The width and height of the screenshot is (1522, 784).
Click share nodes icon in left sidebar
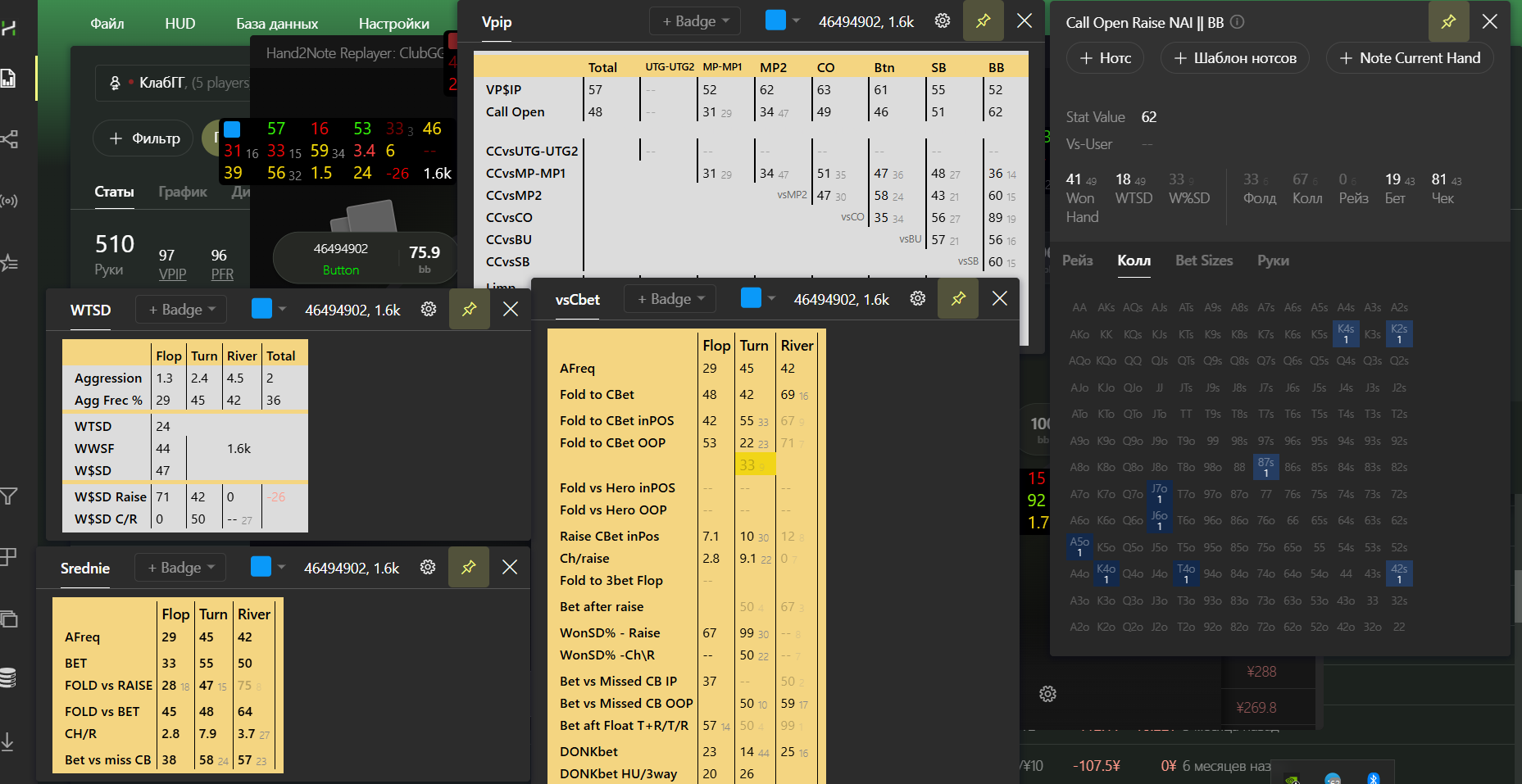coord(8,138)
